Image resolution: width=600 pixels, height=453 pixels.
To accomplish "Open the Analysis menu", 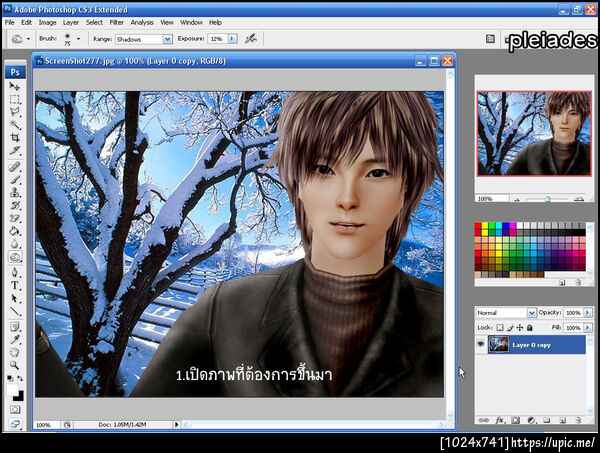I will click(x=142, y=23).
